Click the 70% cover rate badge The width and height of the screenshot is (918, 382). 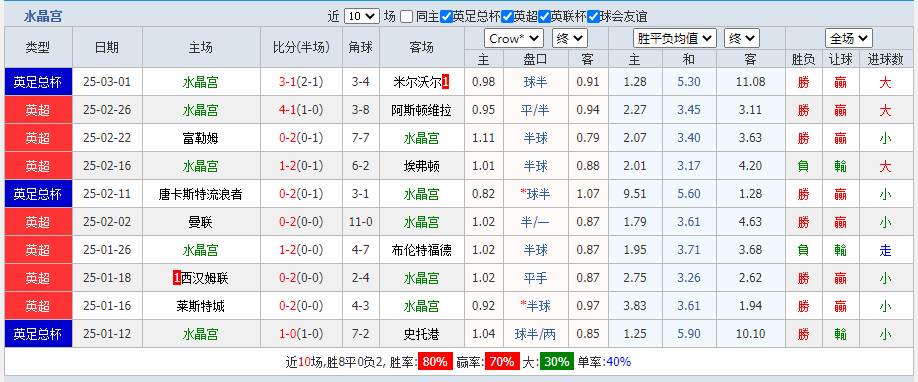[501, 361]
